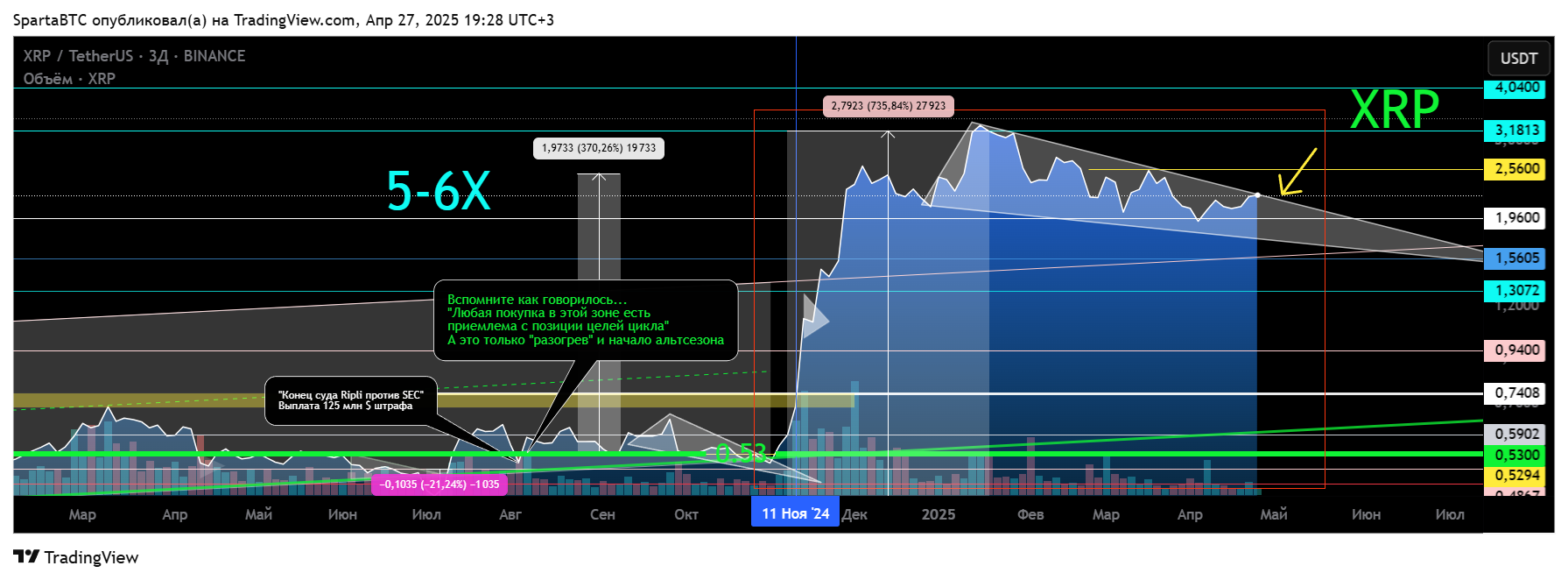Click the 2025 label on time axis
This screenshot has height=580, width=1568.
point(939,514)
